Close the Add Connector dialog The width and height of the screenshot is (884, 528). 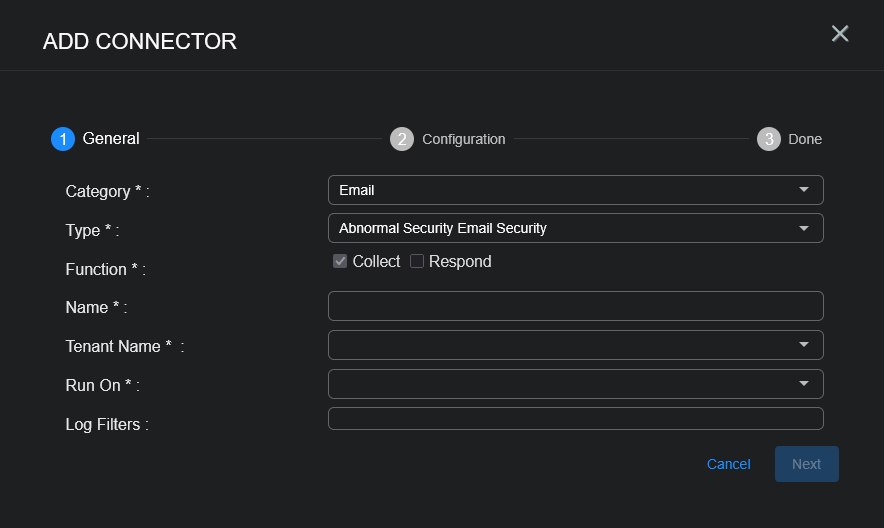840,33
